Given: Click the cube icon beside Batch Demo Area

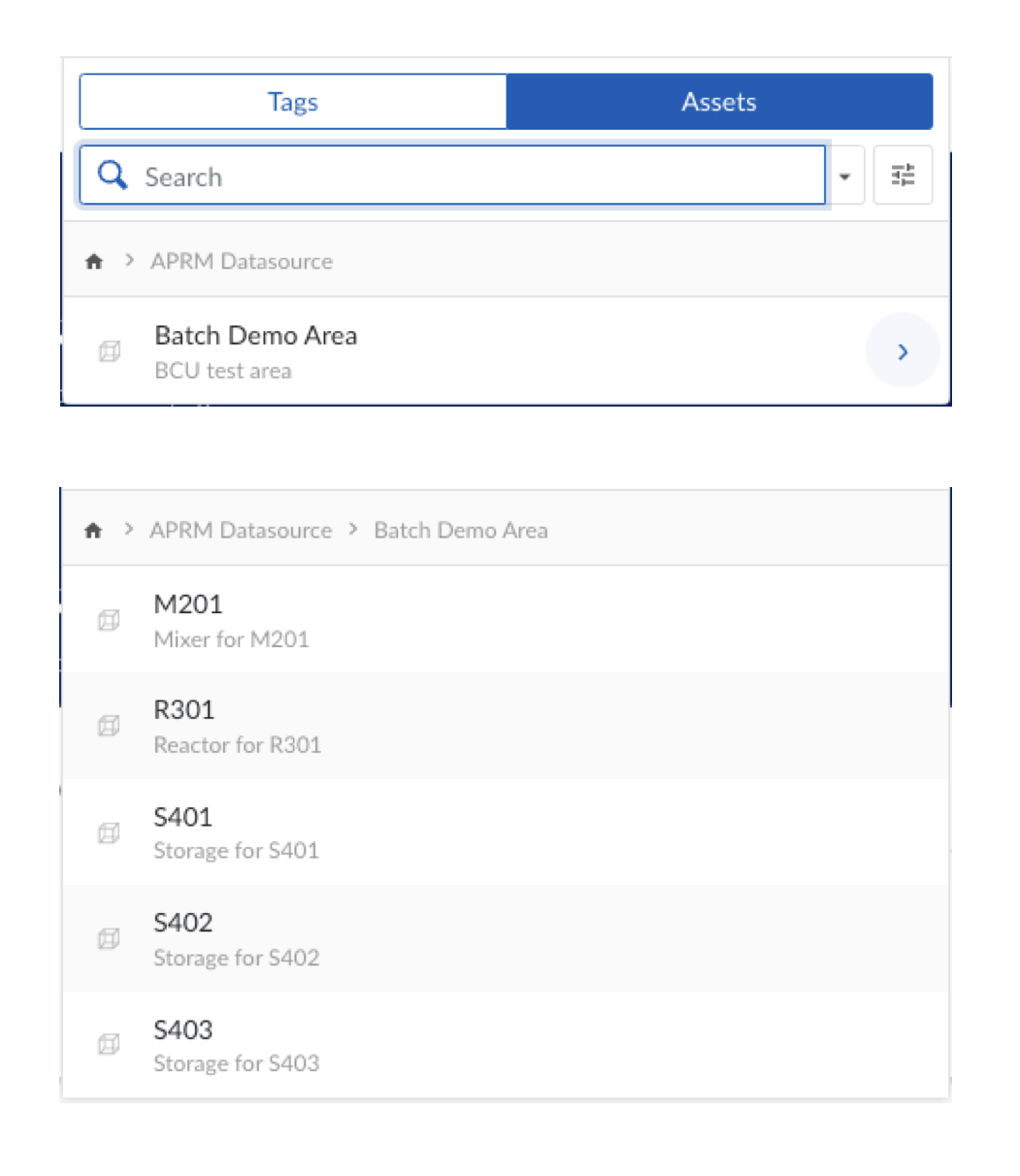Looking at the screenshot, I should coord(110,352).
